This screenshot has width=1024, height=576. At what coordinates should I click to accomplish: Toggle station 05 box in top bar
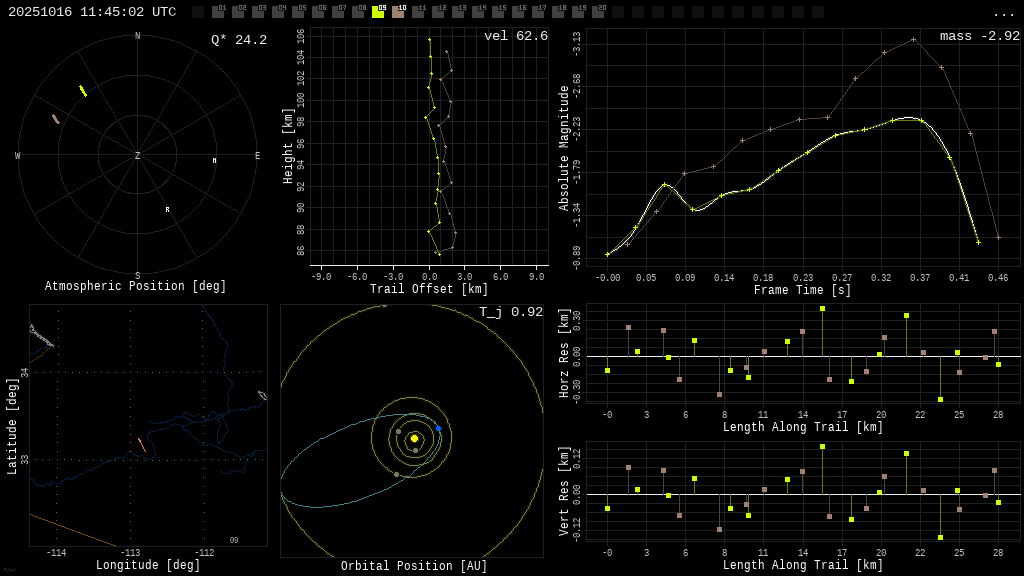click(x=298, y=12)
